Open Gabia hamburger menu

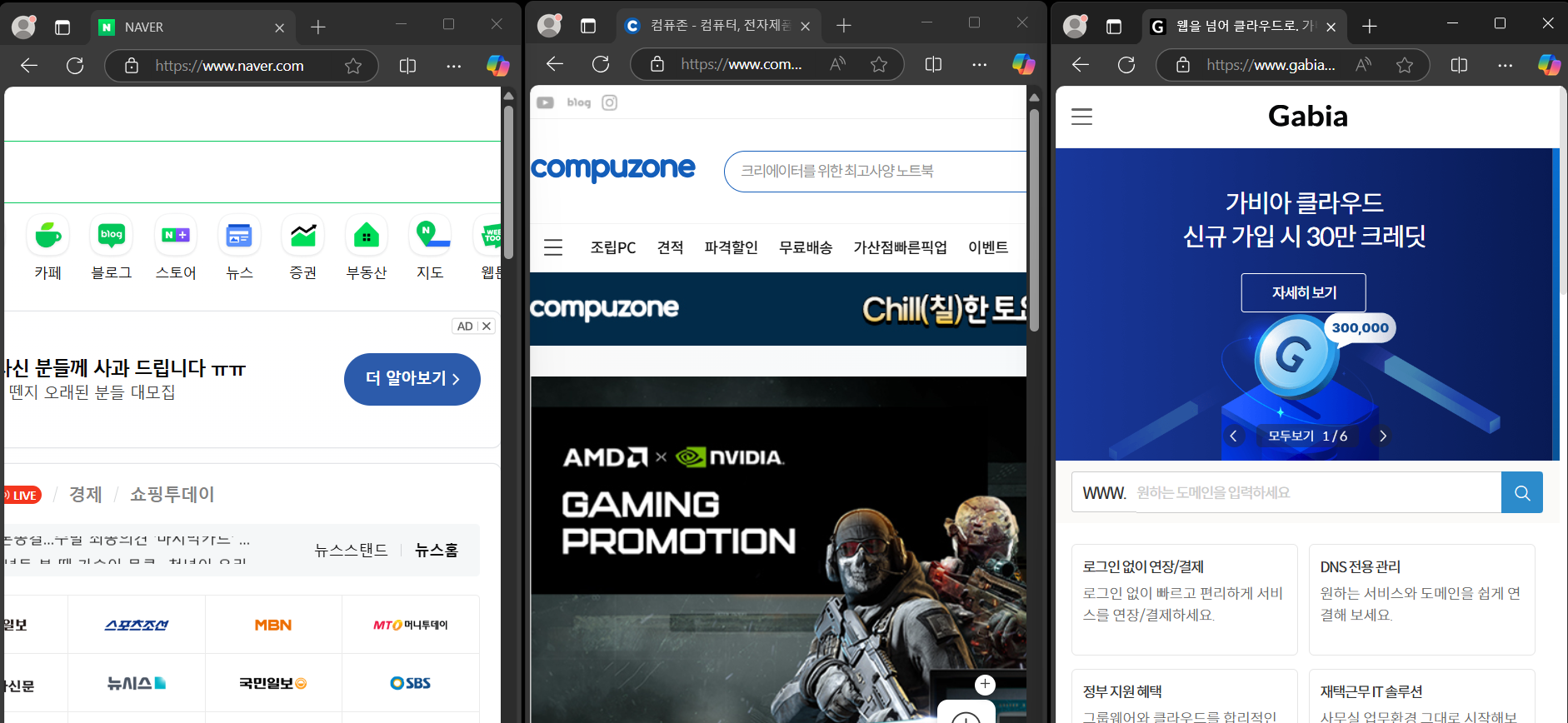click(x=1081, y=117)
